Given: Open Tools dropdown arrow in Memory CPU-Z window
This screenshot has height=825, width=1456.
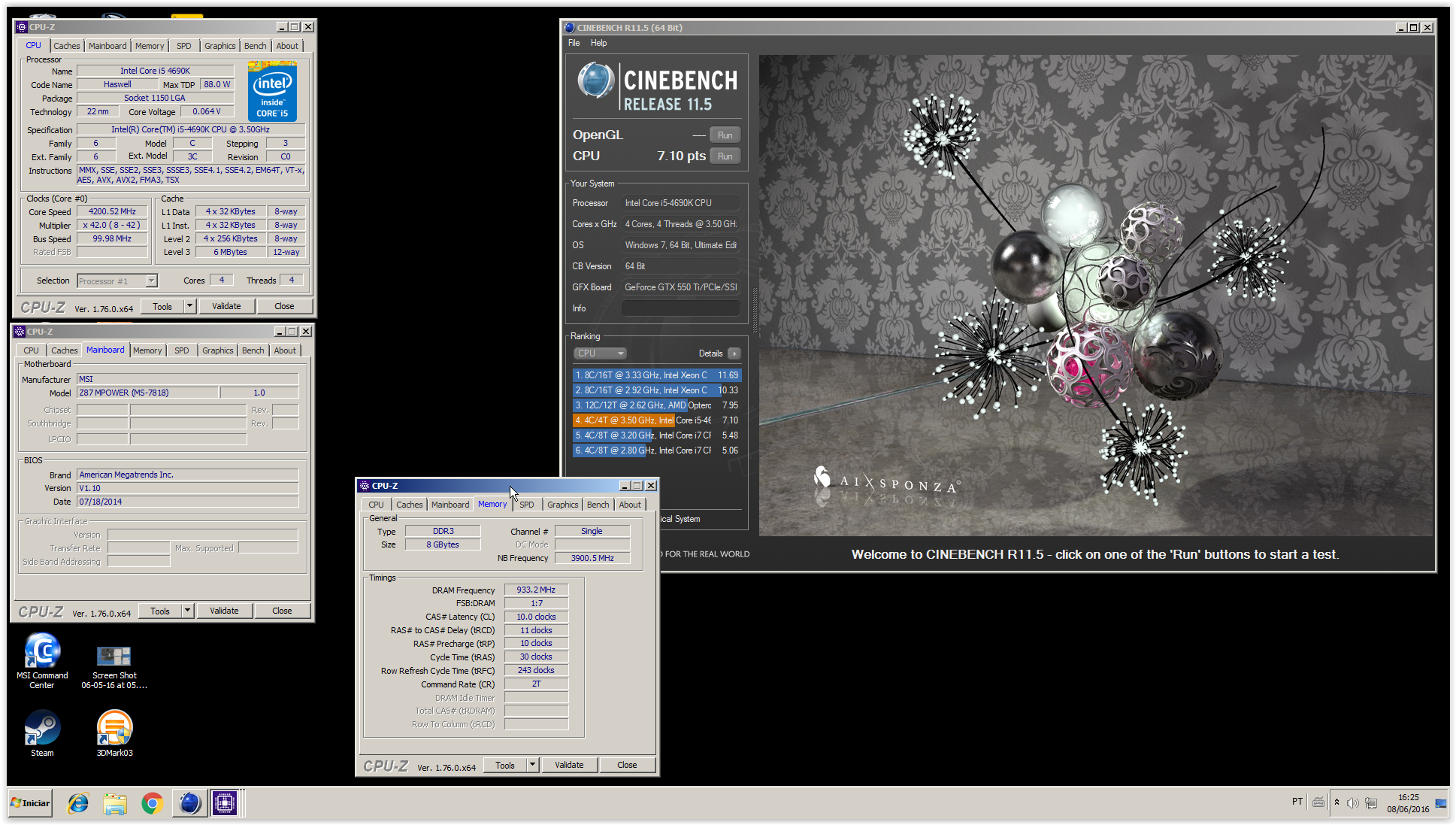Looking at the screenshot, I should pos(532,765).
